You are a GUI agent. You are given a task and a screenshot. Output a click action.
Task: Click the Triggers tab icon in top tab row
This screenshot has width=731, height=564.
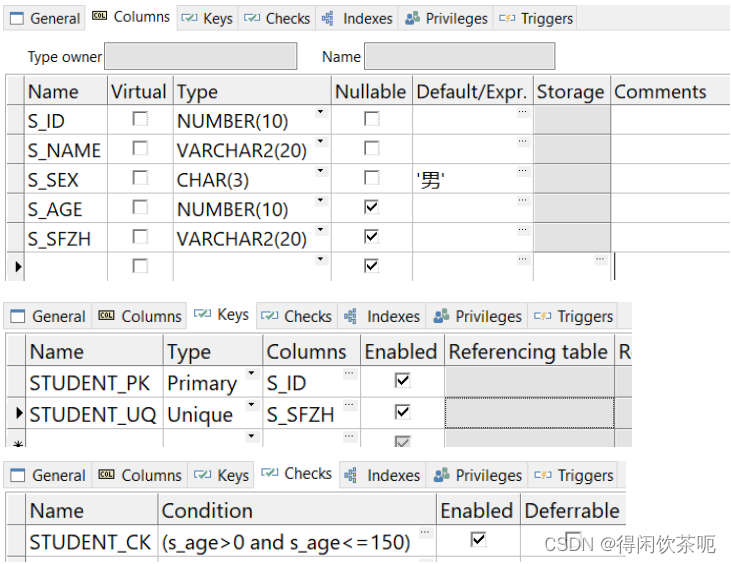(507, 18)
